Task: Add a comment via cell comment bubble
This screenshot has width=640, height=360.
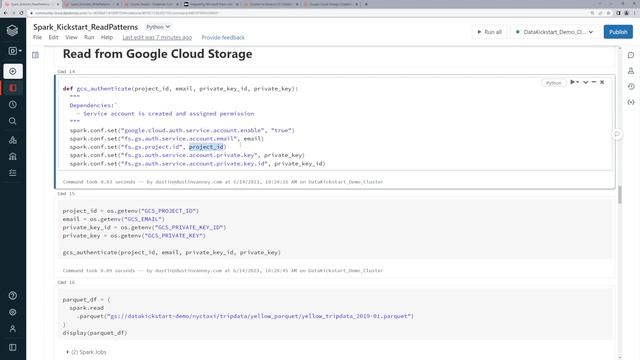Action: coord(617,134)
